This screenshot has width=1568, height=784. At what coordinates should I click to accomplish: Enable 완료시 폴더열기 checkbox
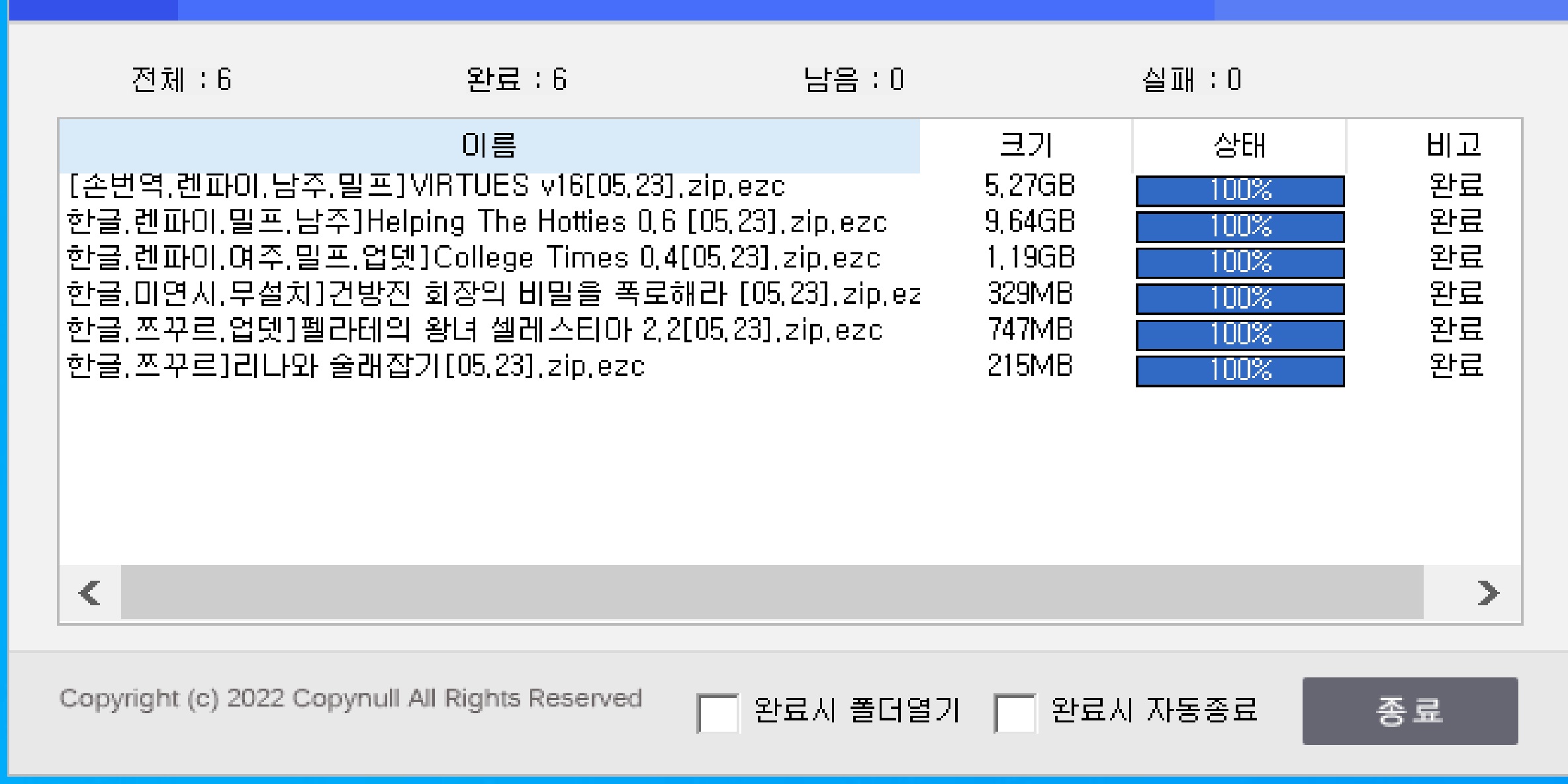pos(717,713)
